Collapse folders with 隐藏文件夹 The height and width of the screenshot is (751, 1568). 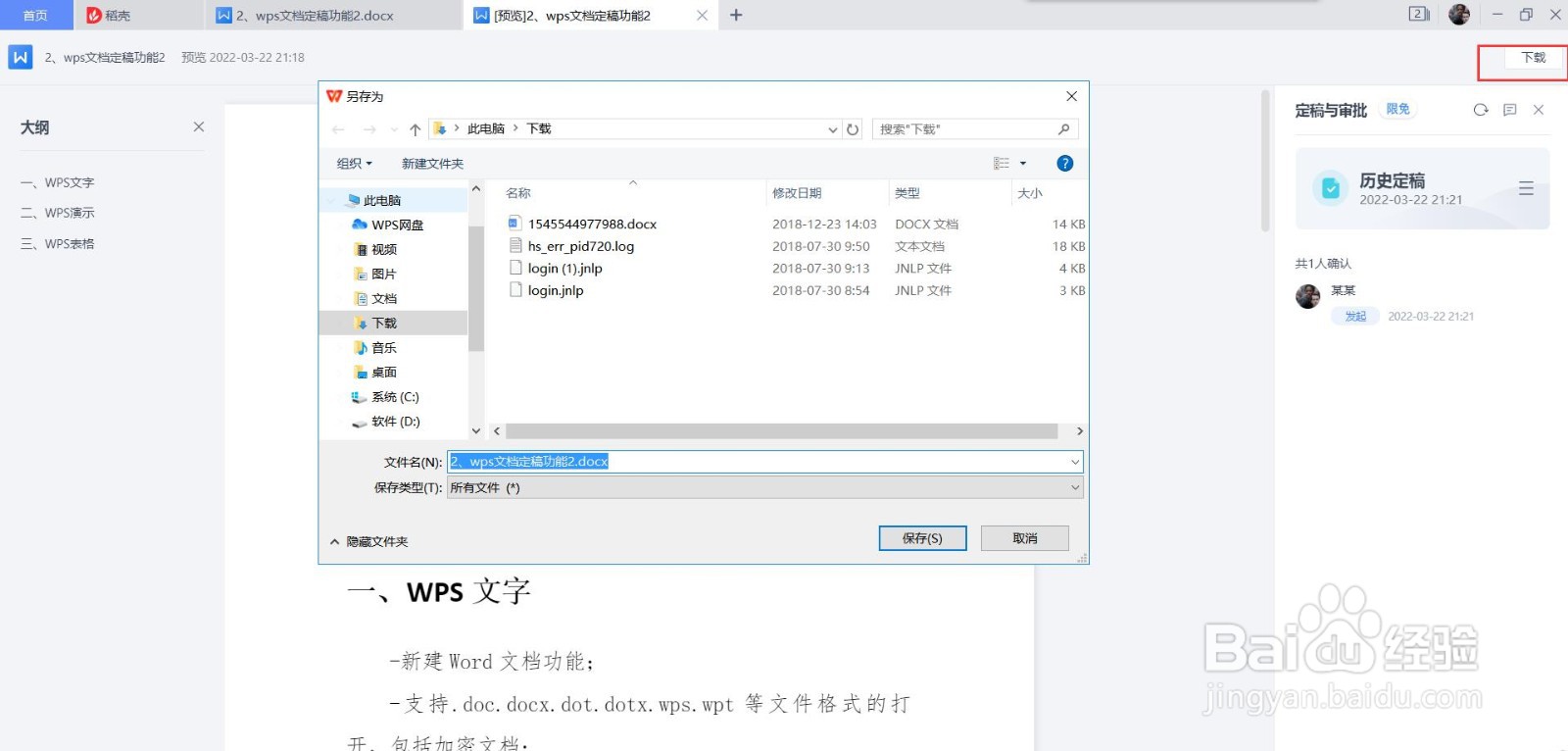coord(368,541)
